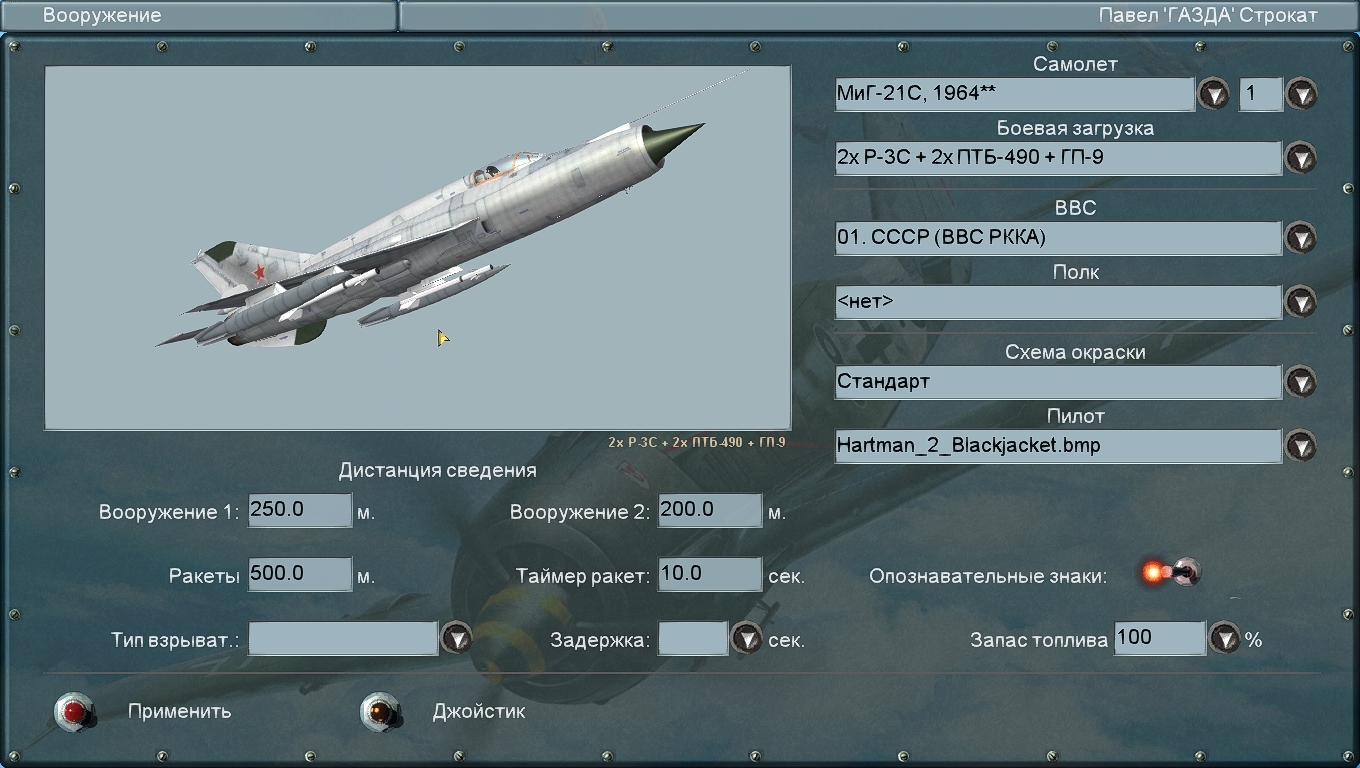1360x768 pixels.
Task: Open the ВВС air force dropdown arrow
Action: (1301, 238)
